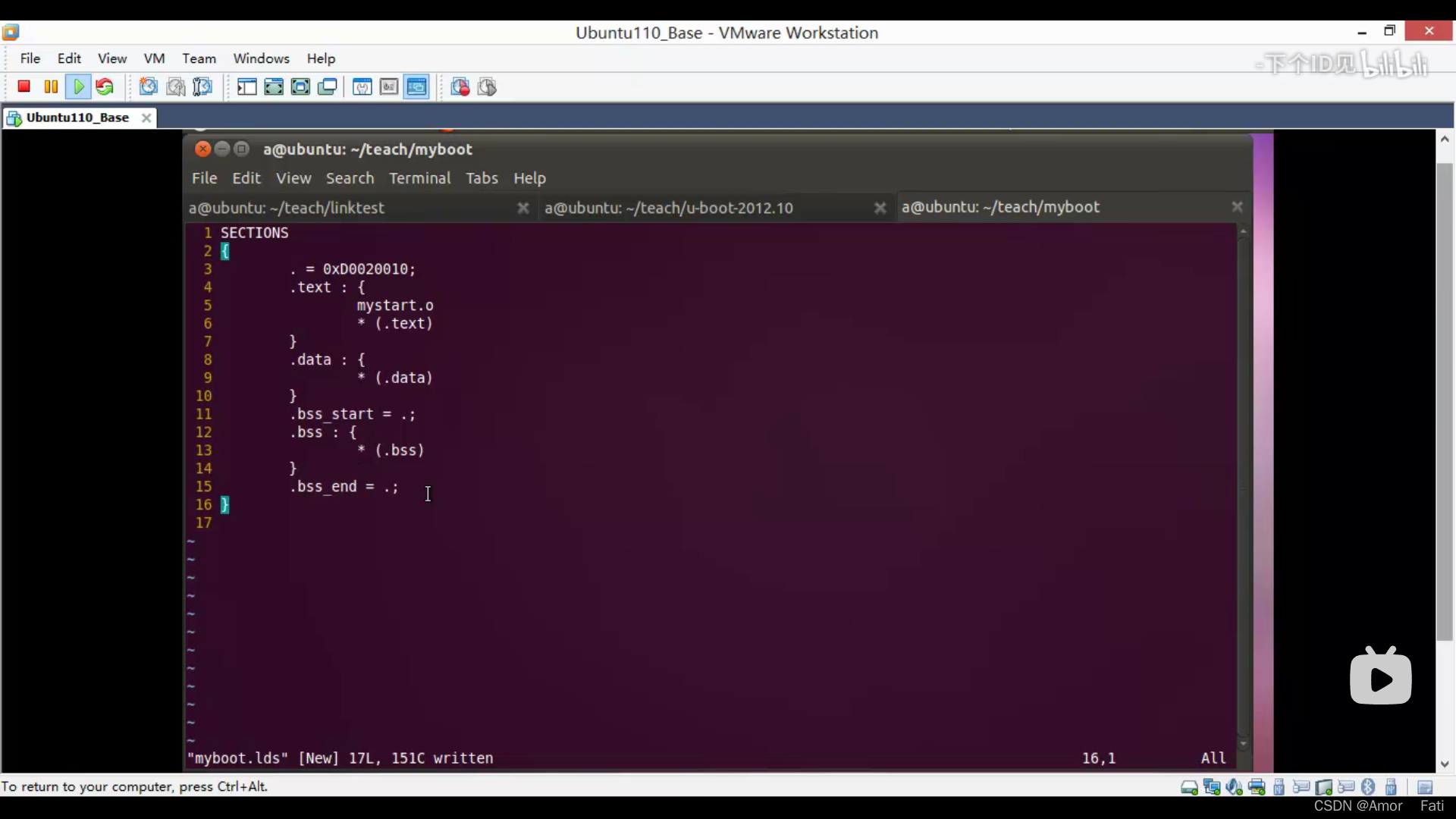This screenshot has width=1456, height=819.
Task: Click the Search menu in terminal
Action: 350,177
